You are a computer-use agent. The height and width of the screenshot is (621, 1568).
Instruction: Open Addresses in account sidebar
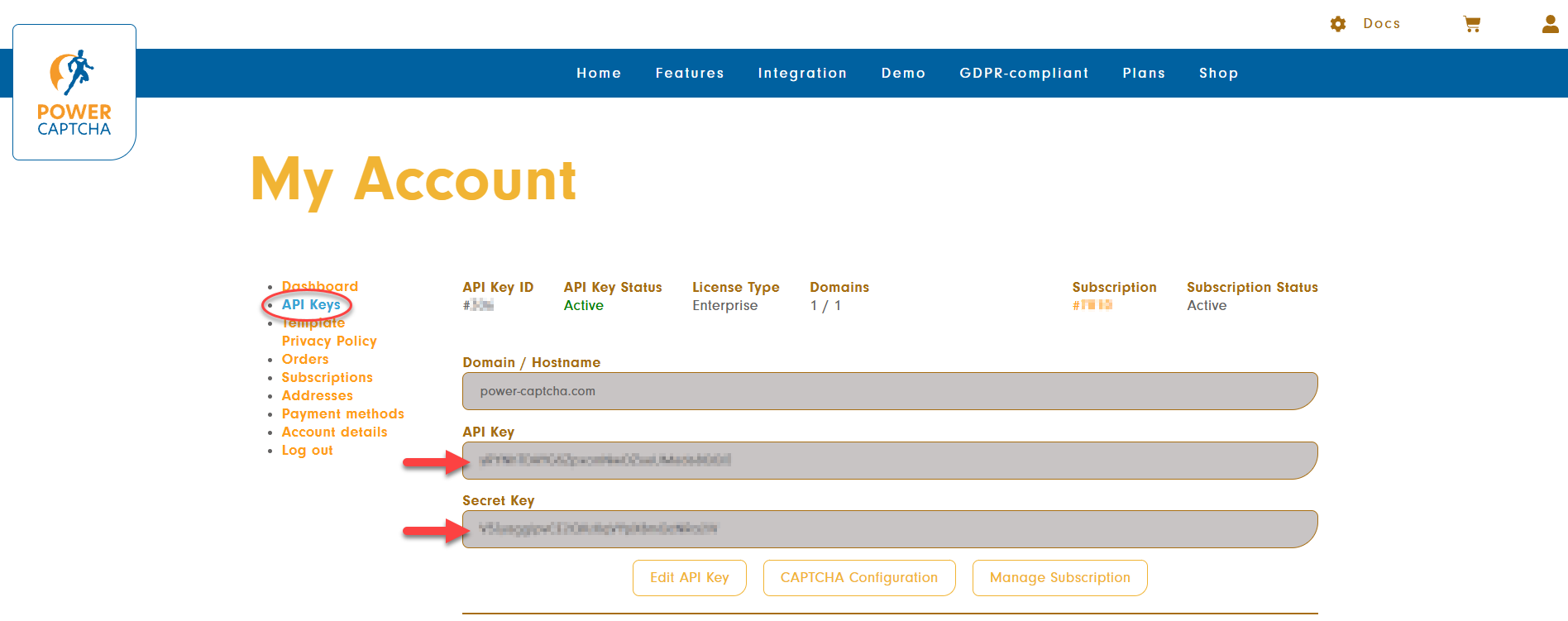(x=318, y=395)
